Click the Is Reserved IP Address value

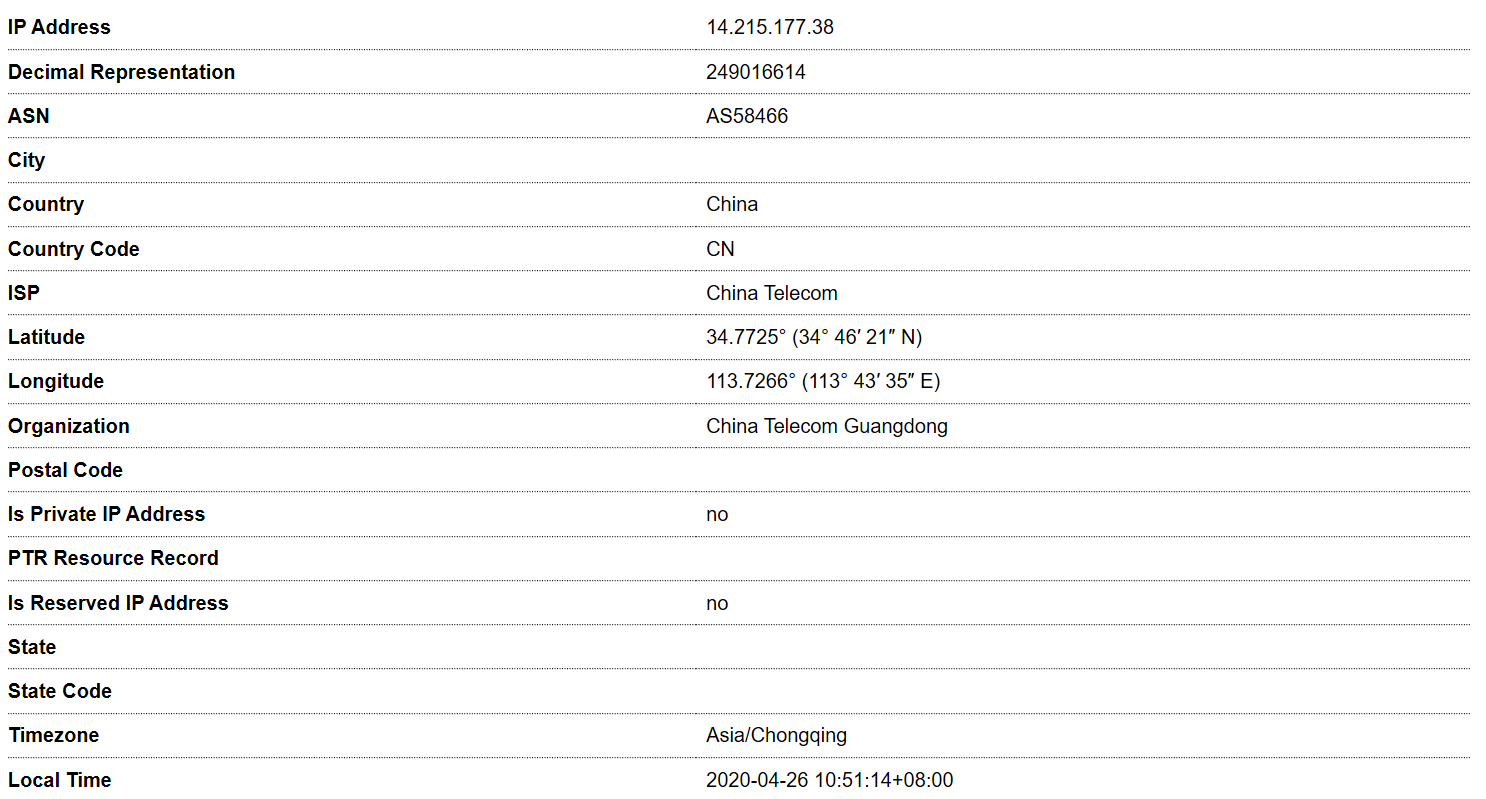coord(717,603)
